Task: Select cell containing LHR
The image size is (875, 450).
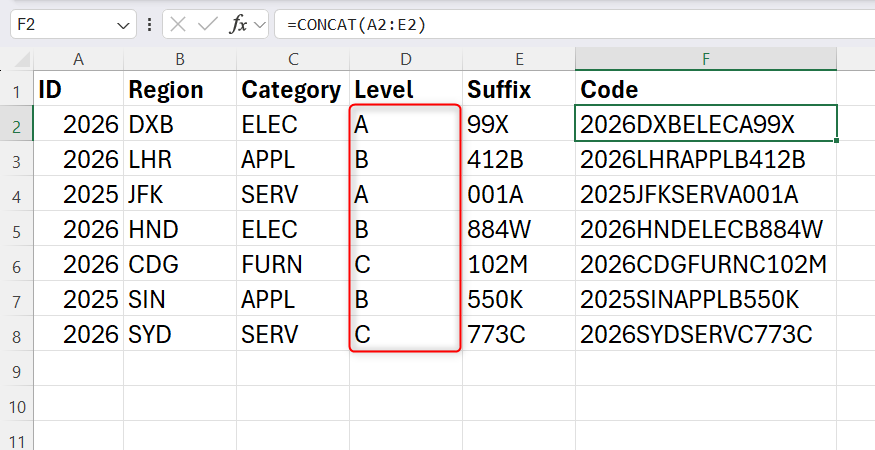Action: (180, 159)
